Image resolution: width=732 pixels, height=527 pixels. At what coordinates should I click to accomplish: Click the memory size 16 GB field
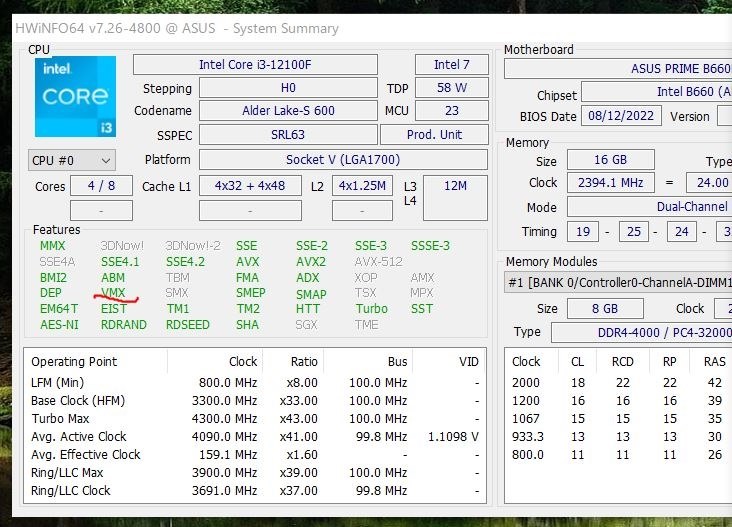tap(611, 160)
